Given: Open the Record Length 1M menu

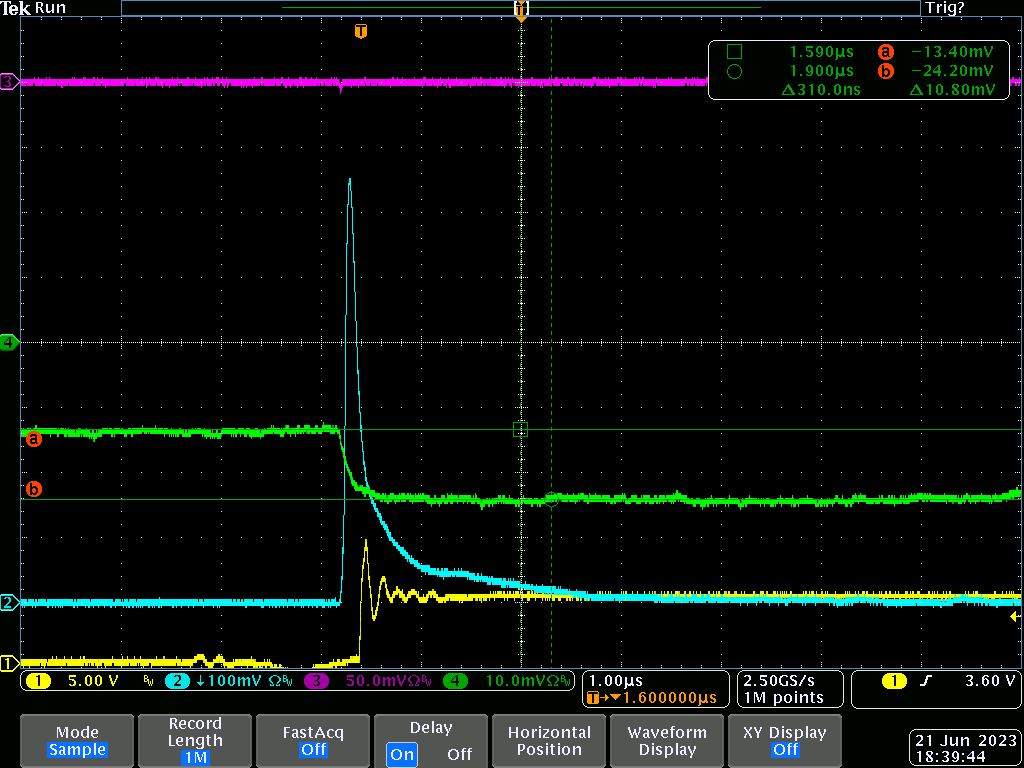Looking at the screenshot, I should 195,740.
